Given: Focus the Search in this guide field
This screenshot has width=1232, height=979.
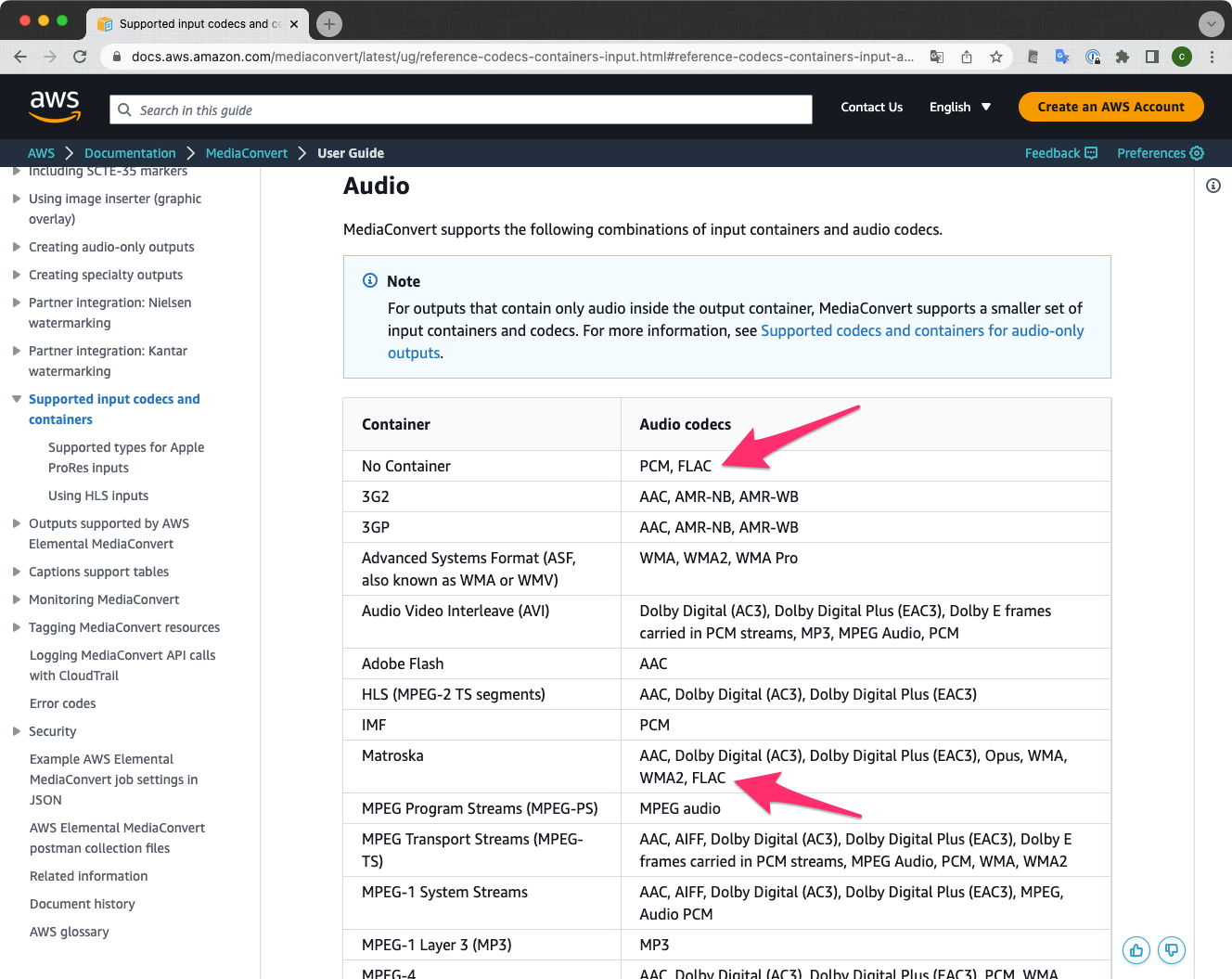Looking at the screenshot, I should (x=461, y=109).
